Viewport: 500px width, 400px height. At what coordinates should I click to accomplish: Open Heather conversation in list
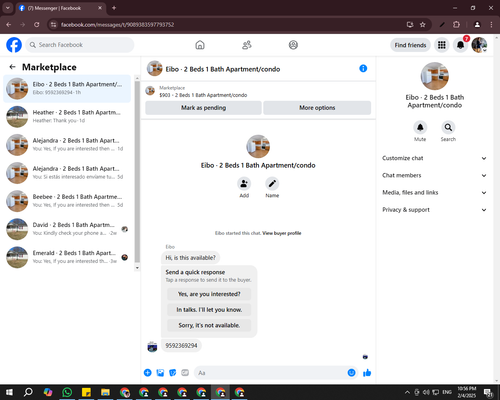[x=67, y=117]
